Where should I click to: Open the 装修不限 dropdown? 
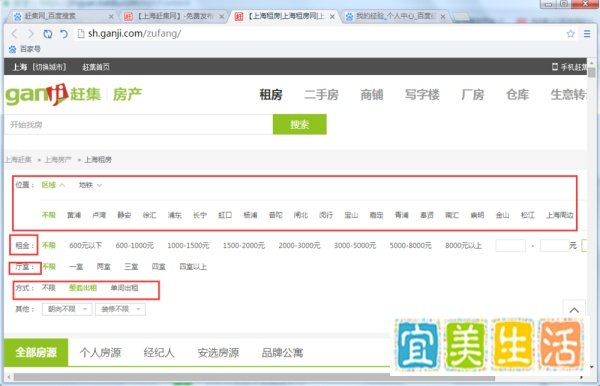click(121, 309)
